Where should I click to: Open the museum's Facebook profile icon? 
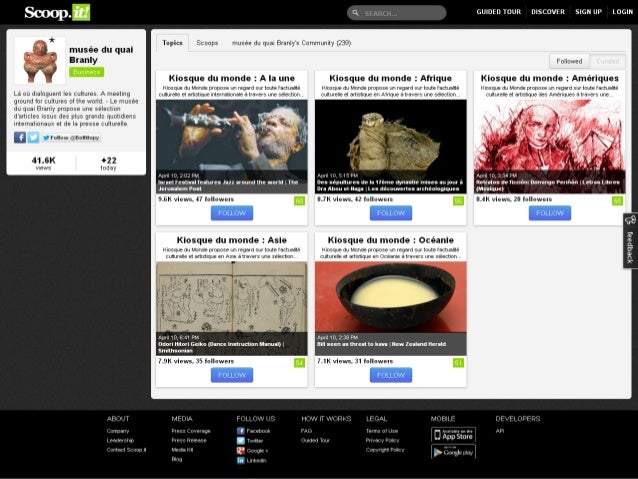(20, 138)
